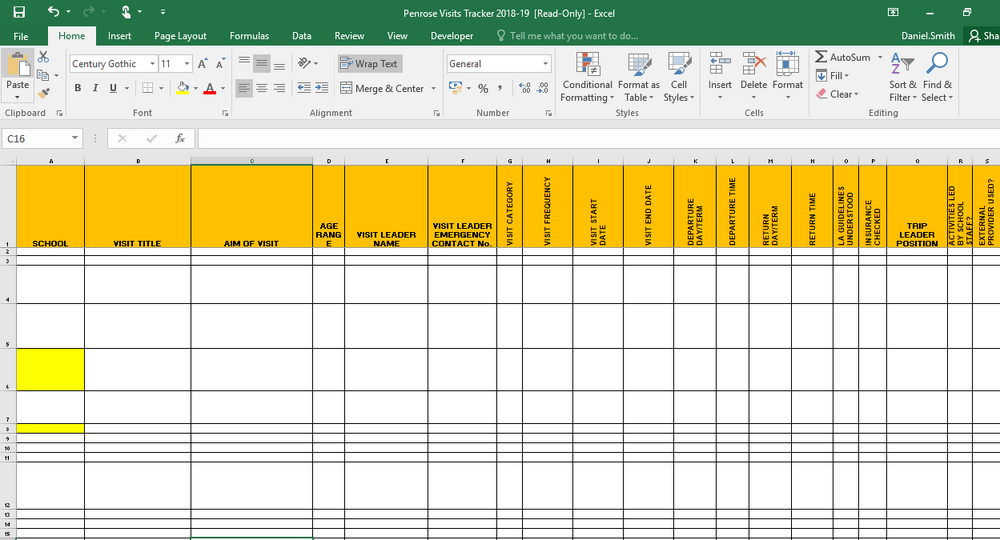This screenshot has width=1000, height=540.
Task: Open Customize Quick Access Toolbar dropdown
Action: (x=163, y=12)
